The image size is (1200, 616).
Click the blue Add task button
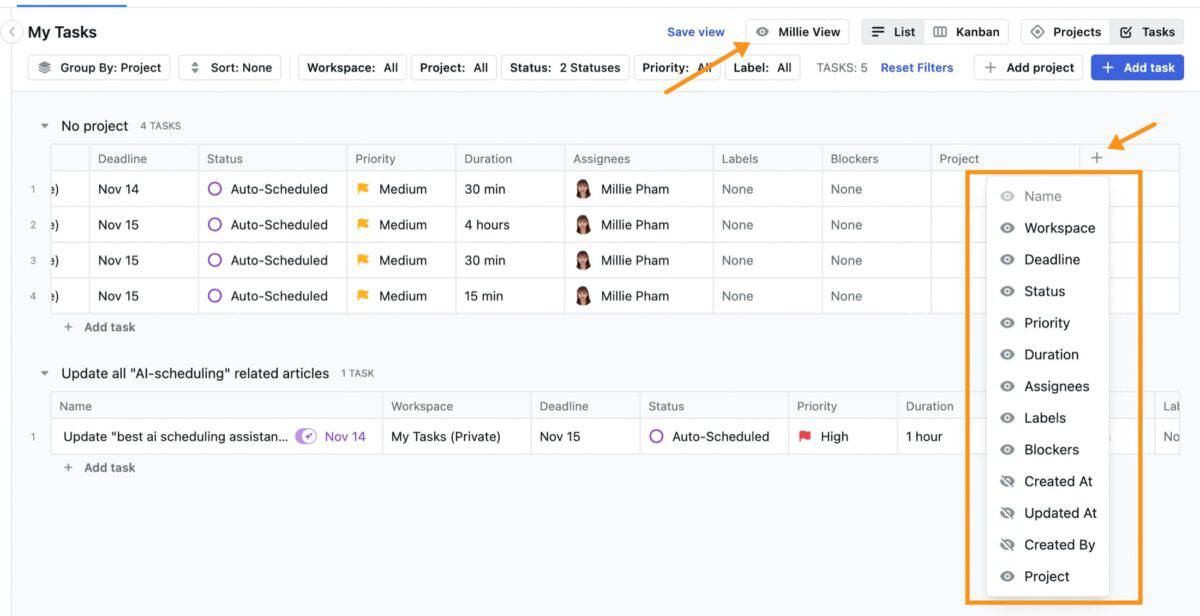coord(1137,68)
